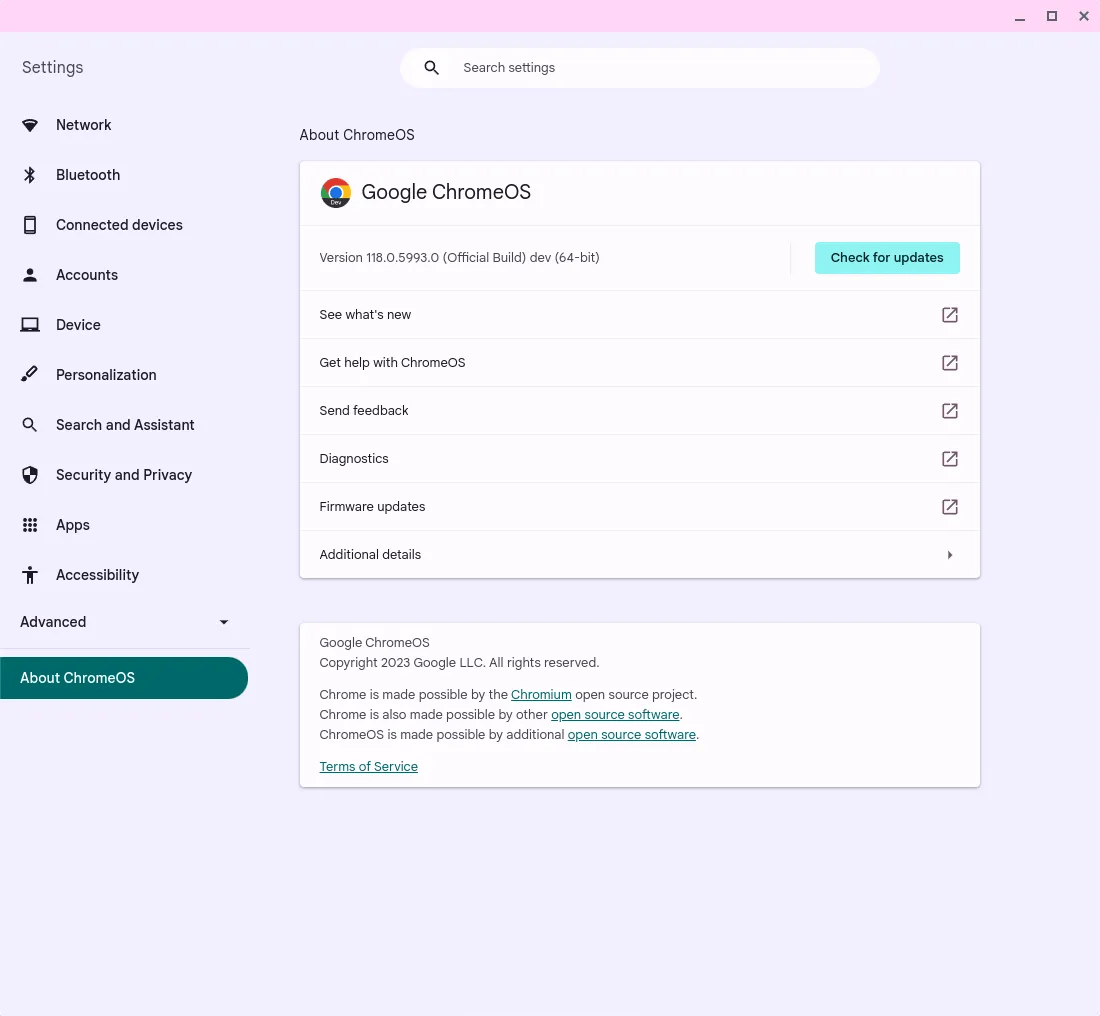Select the Network Wi-Fi icon
Viewport: 1100px width, 1016px height.
point(30,125)
